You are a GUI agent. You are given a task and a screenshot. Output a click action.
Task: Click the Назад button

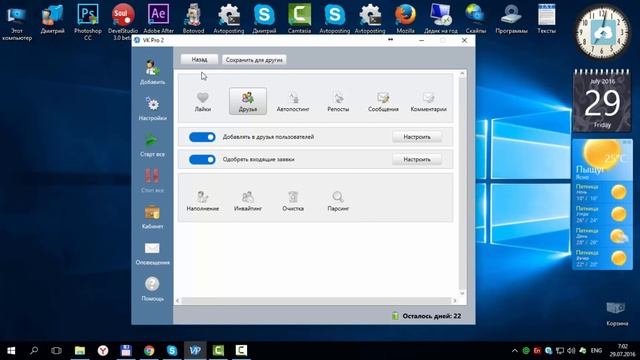click(x=199, y=60)
